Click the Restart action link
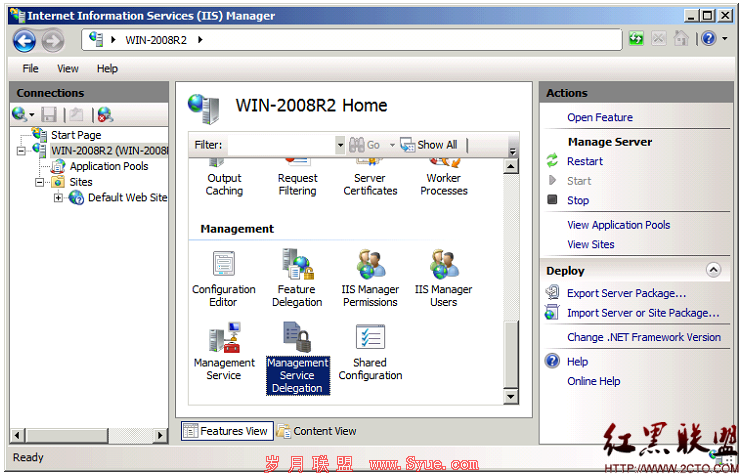Viewport: 741px width, 474px height. coord(585,161)
